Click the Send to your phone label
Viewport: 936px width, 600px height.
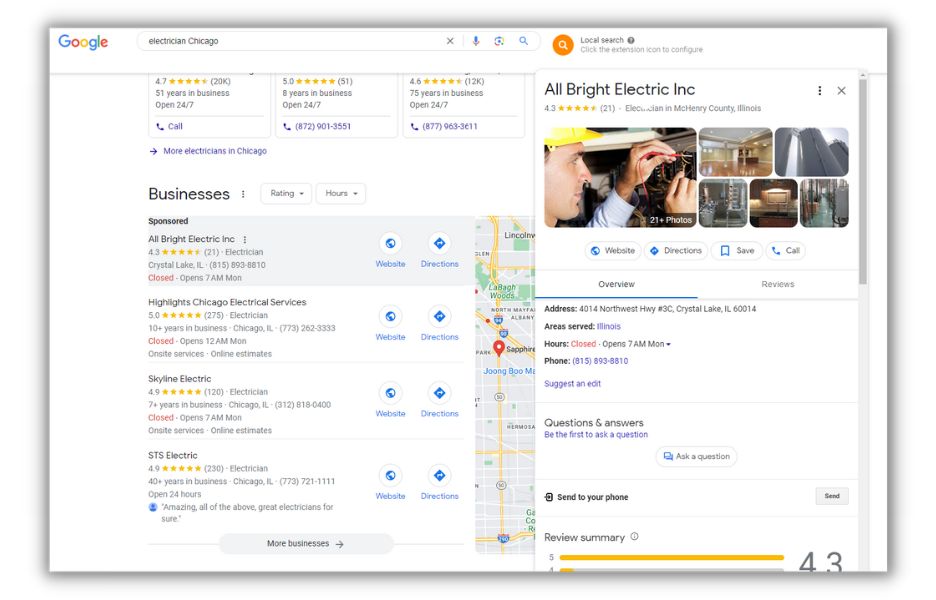tap(592, 497)
